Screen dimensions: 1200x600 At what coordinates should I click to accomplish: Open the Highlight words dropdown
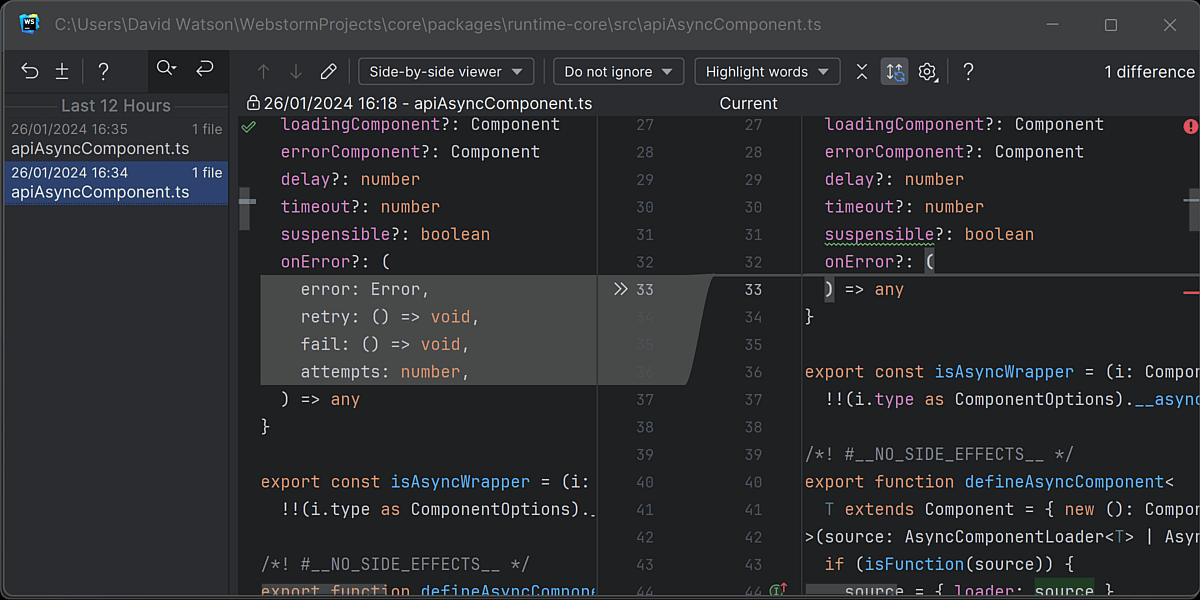[767, 72]
